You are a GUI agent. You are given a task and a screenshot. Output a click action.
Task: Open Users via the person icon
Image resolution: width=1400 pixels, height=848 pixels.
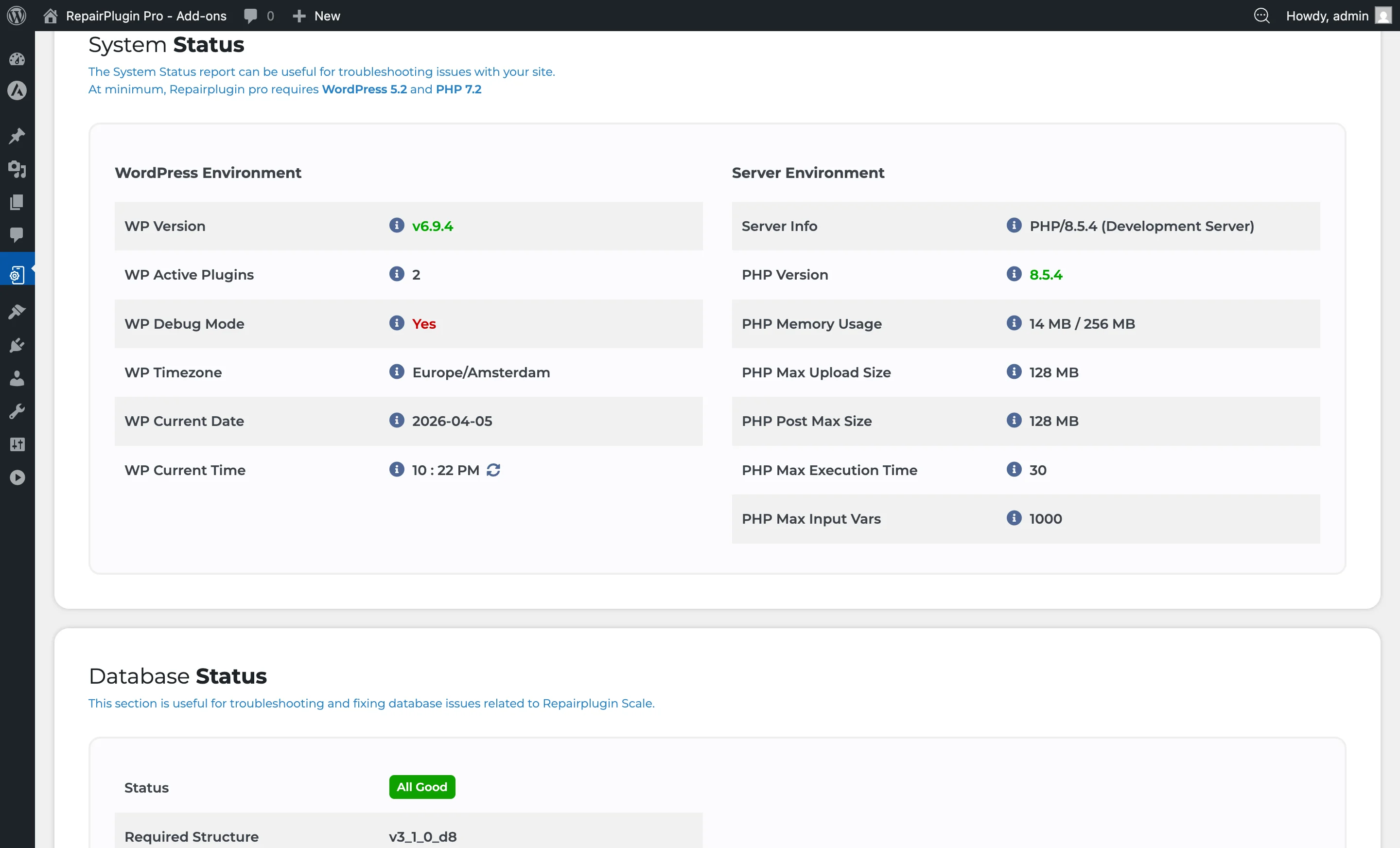pos(17,378)
